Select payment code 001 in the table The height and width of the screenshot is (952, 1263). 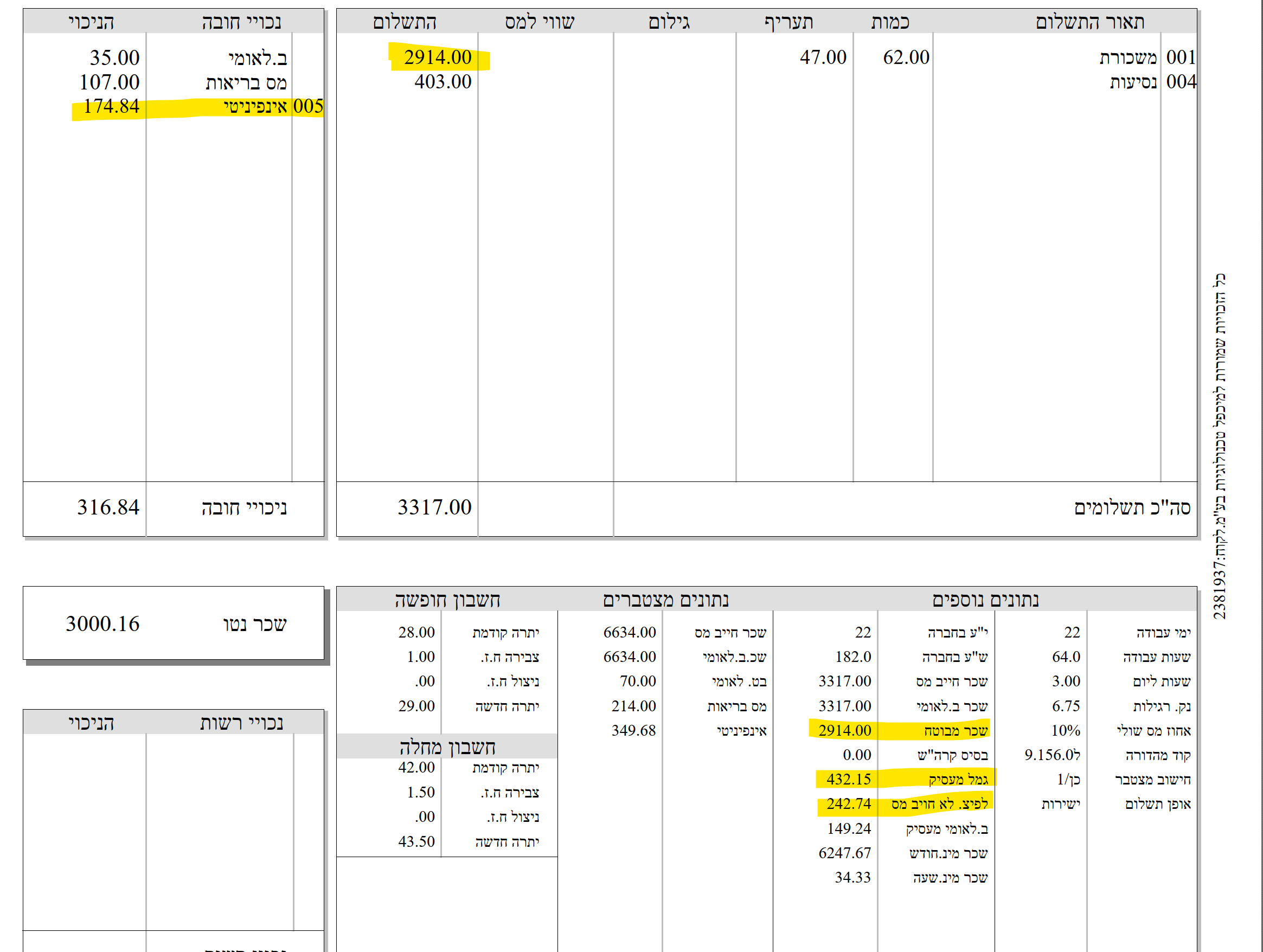(x=1180, y=57)
